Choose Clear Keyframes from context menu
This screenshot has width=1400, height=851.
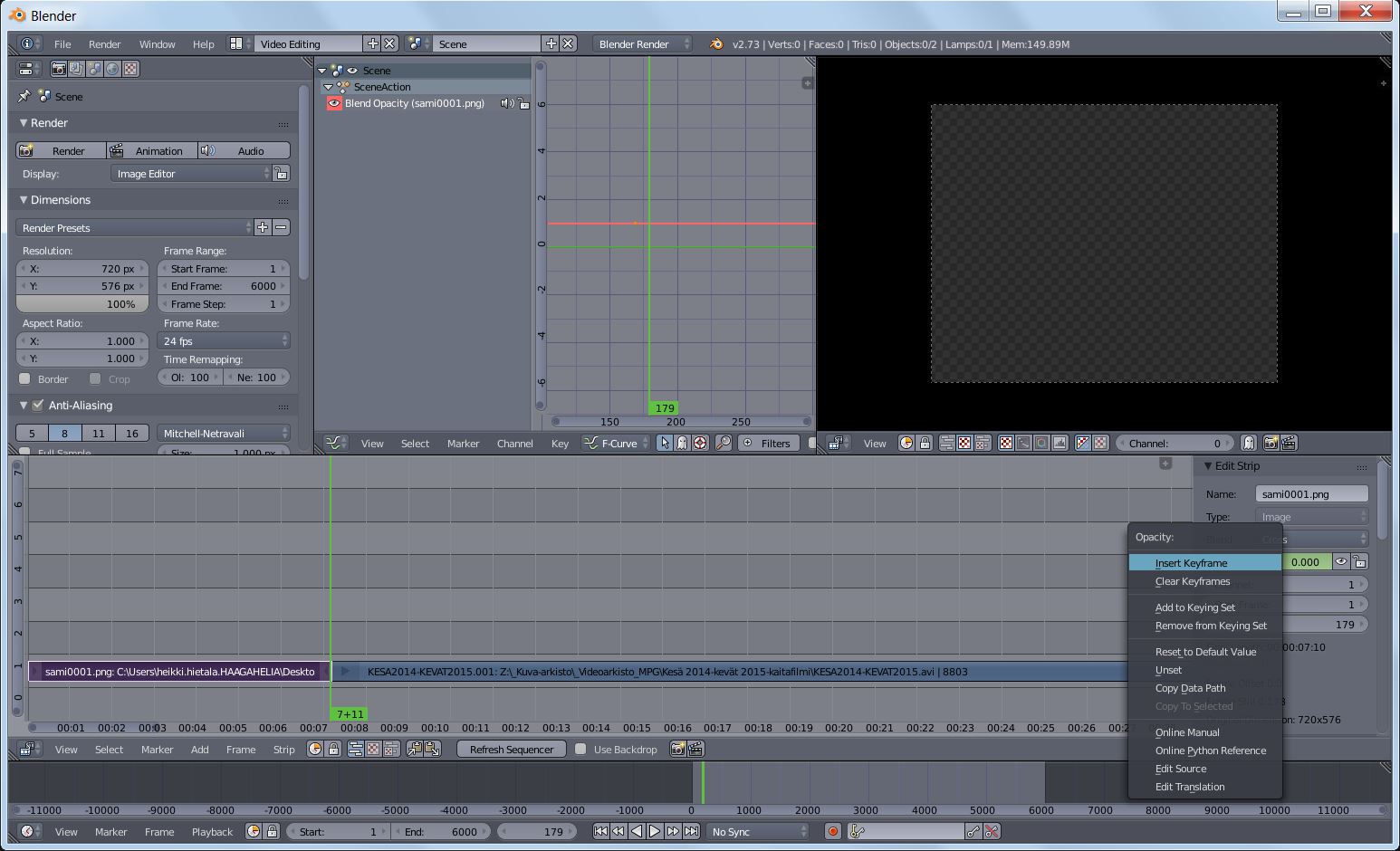pos(1204,581)
